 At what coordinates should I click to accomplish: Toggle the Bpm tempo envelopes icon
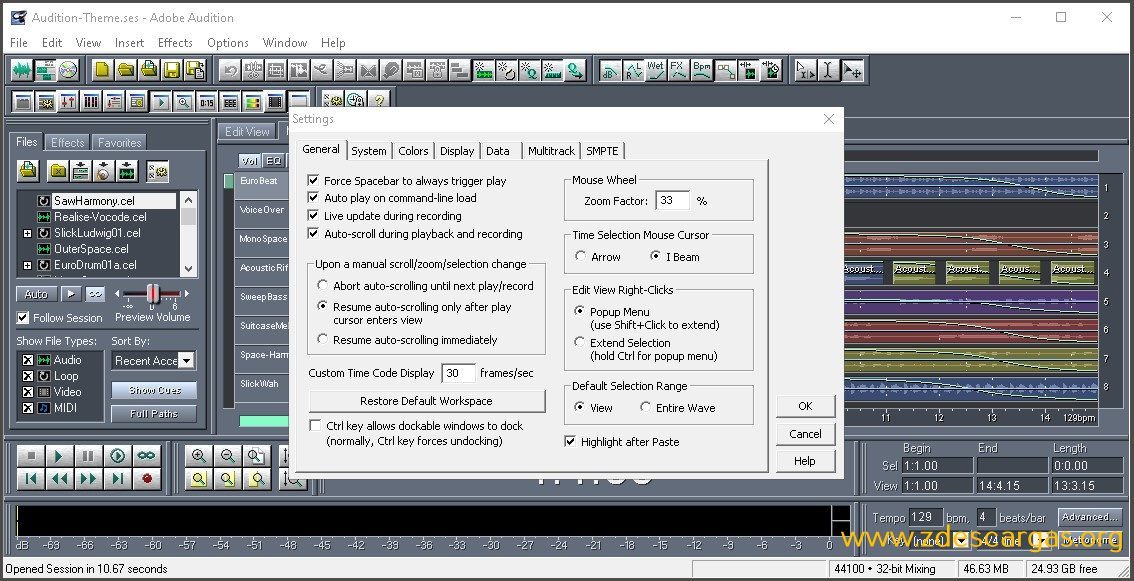(x=702, y=70)
